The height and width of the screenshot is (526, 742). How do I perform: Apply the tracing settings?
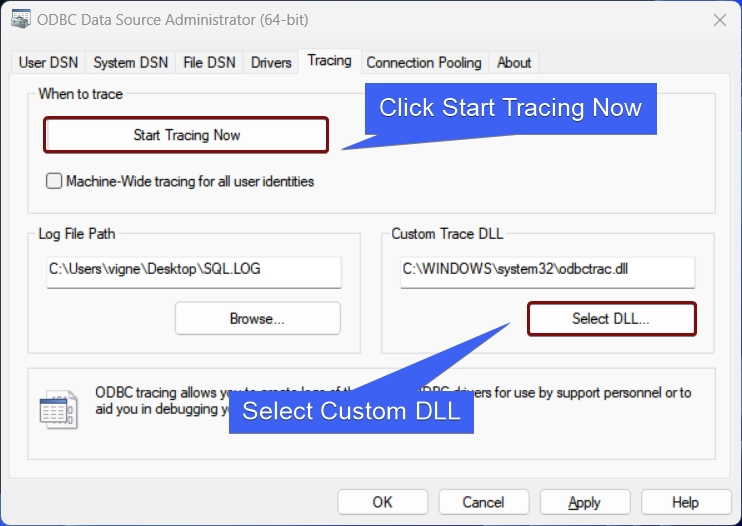[x=585, y=502]
